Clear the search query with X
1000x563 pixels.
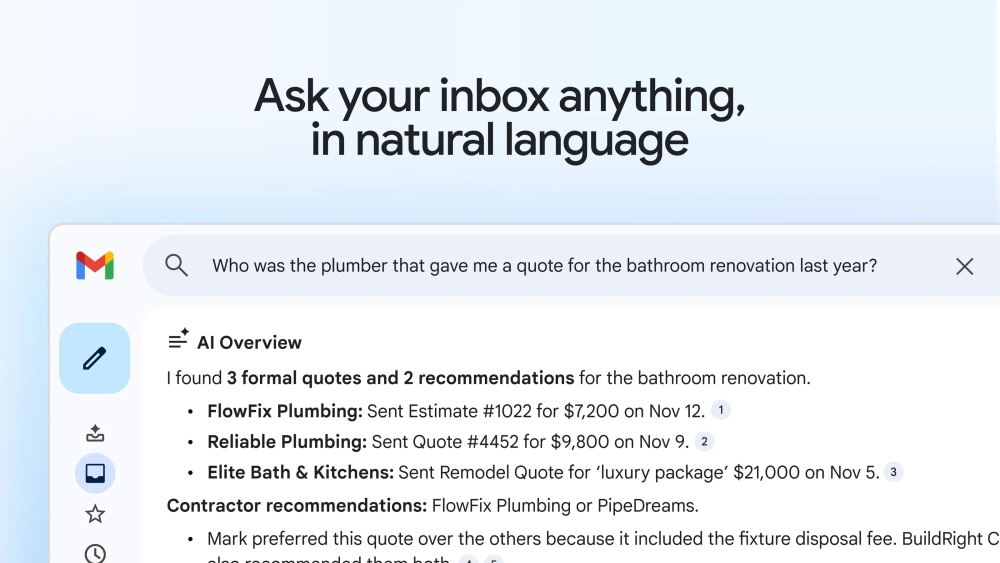(964, 266)
